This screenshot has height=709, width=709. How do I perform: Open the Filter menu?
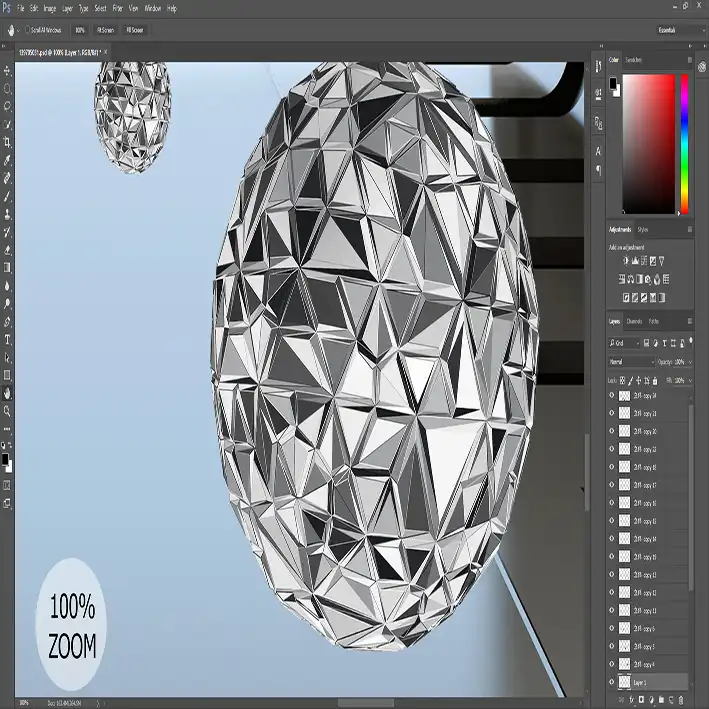coord(118,8)
